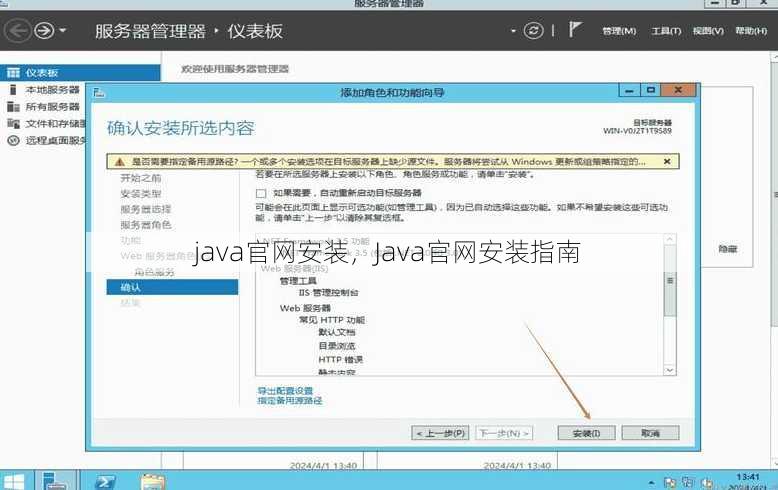
Task: Click 默认文档 in the install list
Action: [x=337, y=332]
